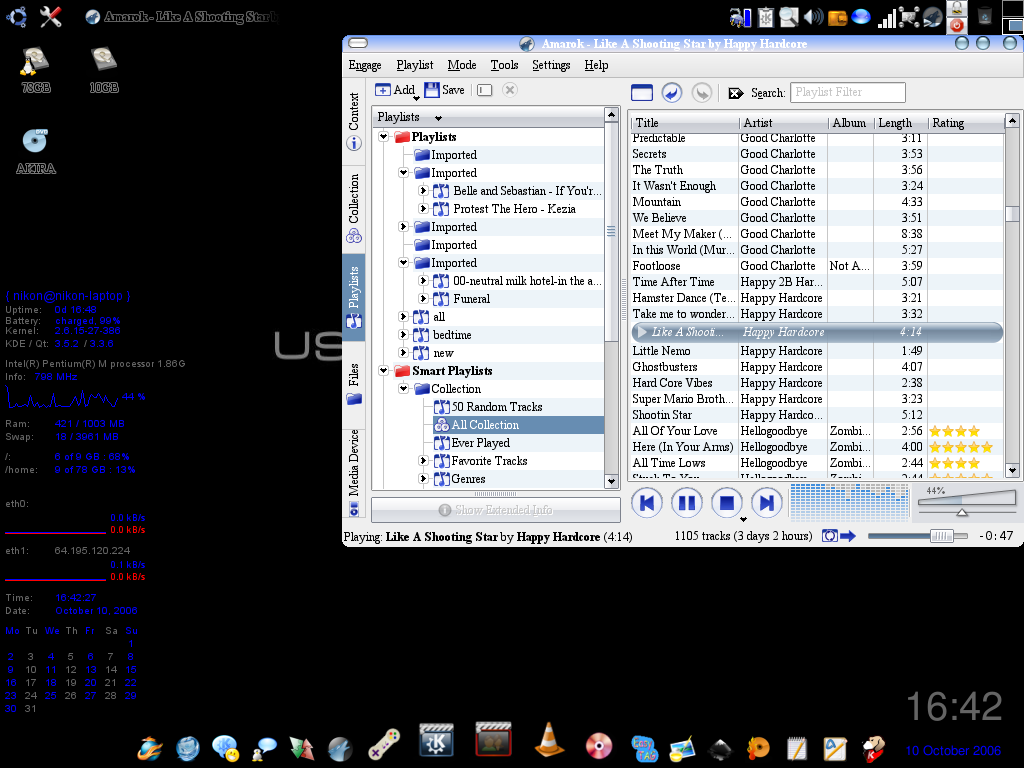
Task: Toggle the Collection sidebar tab
Action: tap(354, 208)
